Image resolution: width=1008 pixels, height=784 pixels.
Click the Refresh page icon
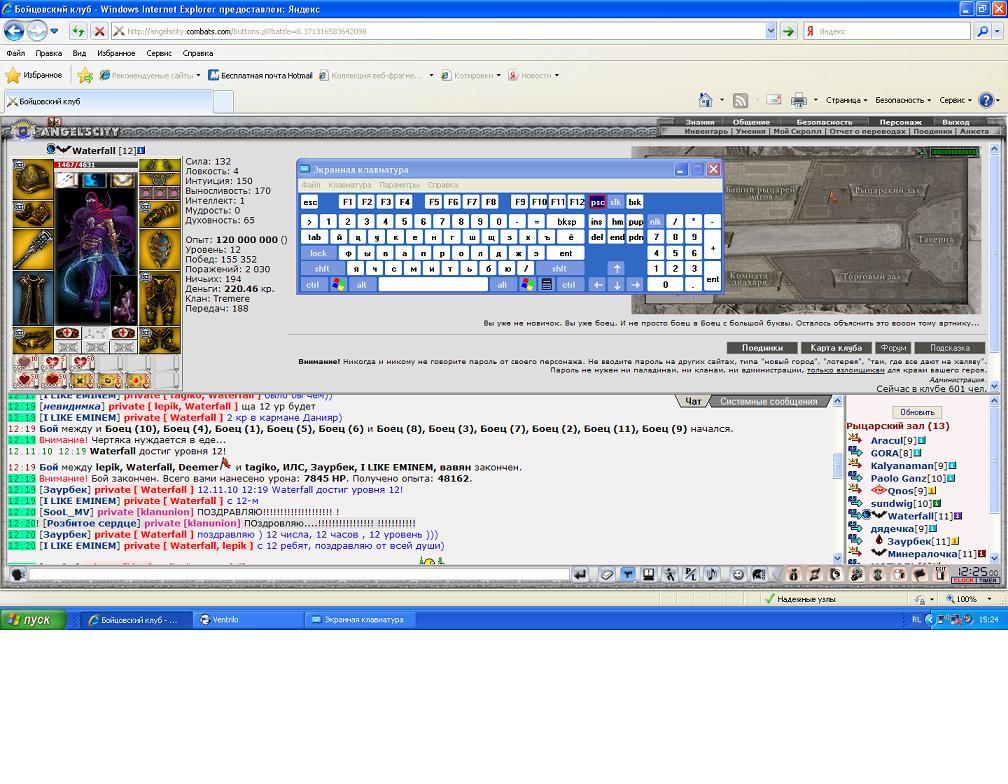tap(78, 31)
